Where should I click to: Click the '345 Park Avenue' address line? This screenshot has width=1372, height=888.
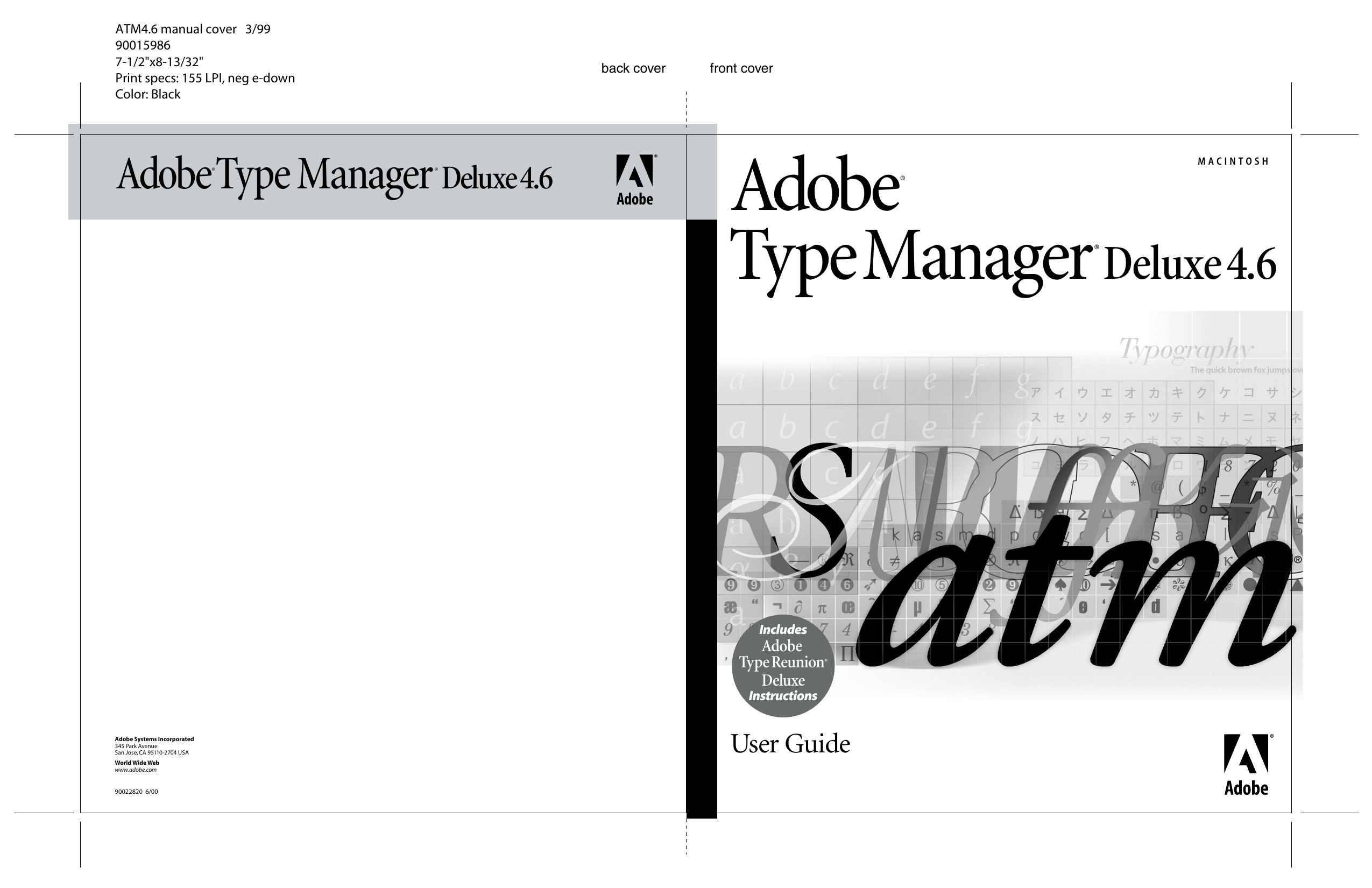click(x=136, y=746)
